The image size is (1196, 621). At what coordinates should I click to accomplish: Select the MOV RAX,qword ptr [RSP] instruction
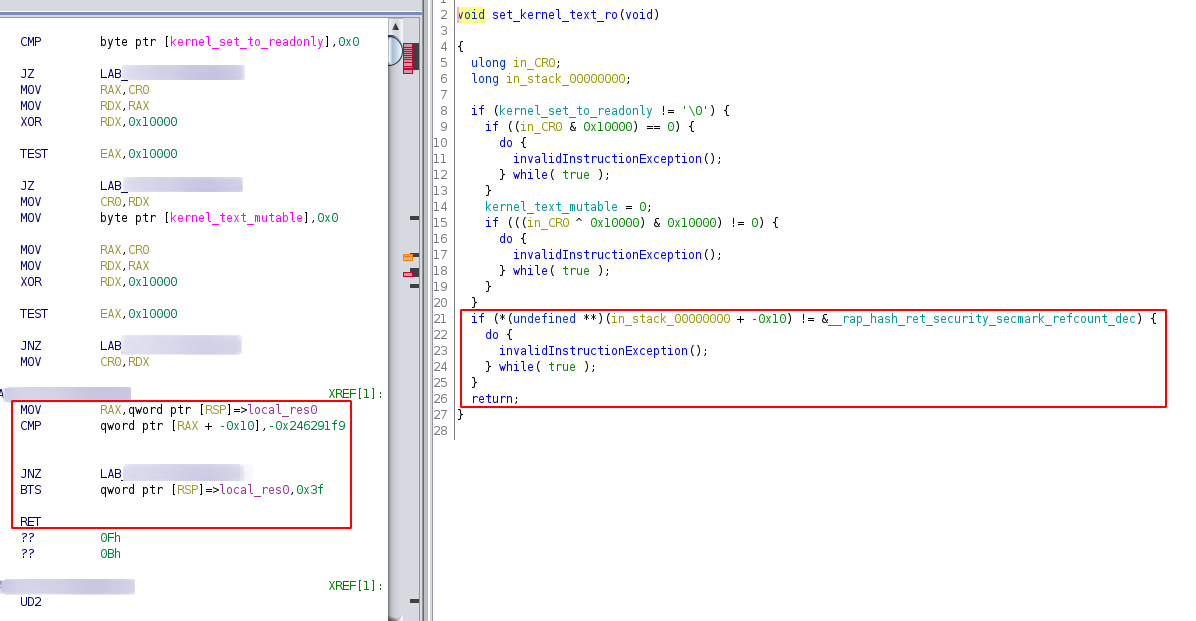pyautogui.click(x=169, y=410)
